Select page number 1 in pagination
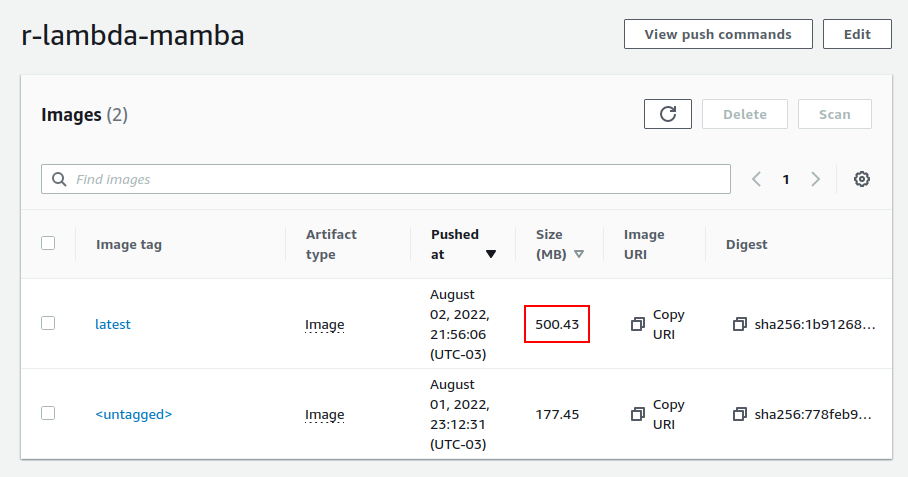The image size is (908, 477). pyautogui.click(x=786, y=179)
